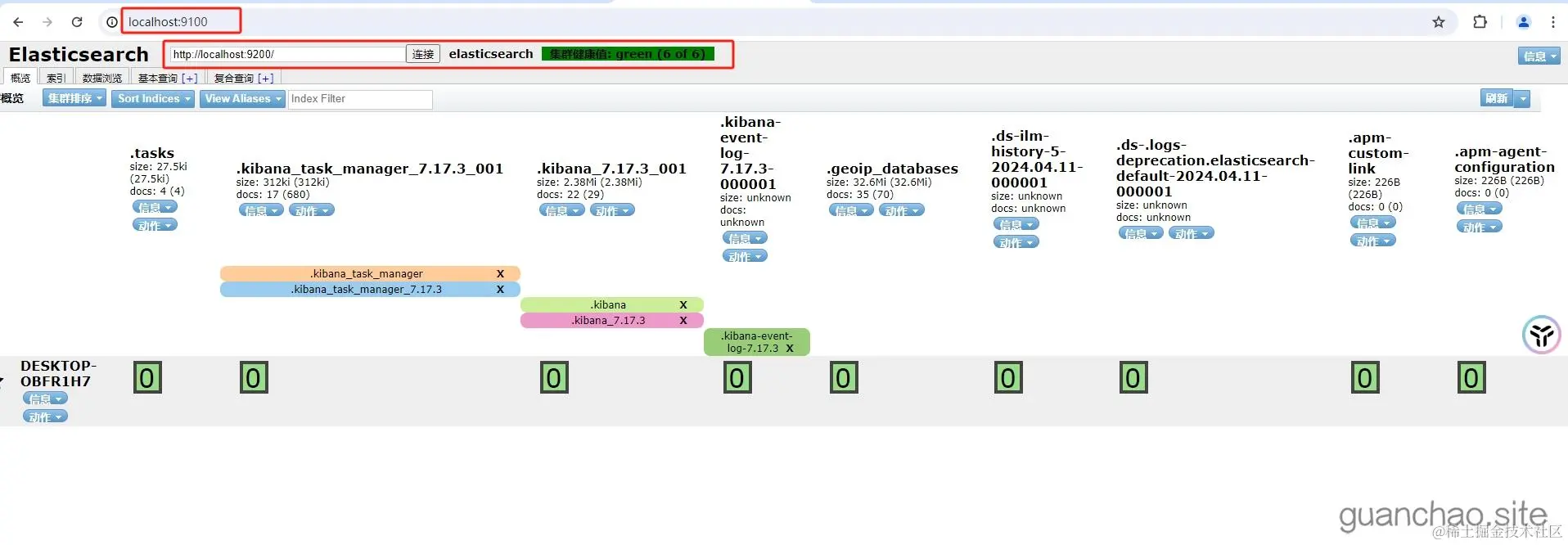The width and height of the screenshot is (1568, 545).
Task: Open the dropdown arrow beside 刷新
Action: click(x=1522, y=98)
